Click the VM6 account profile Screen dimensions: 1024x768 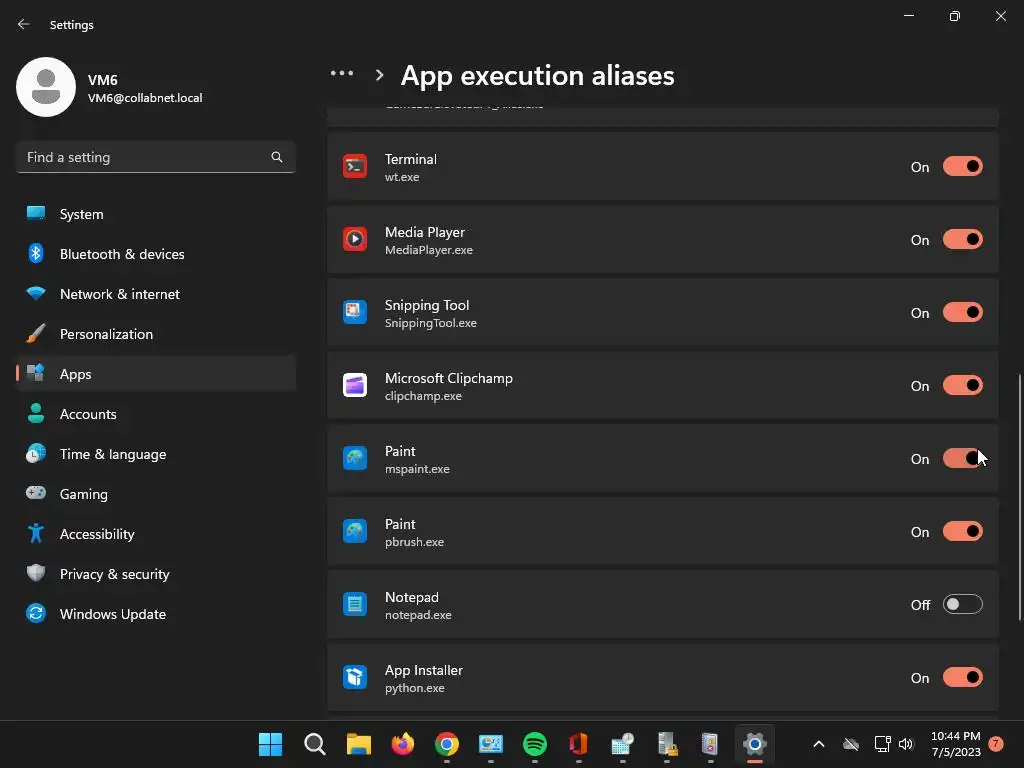coord(110,88)
